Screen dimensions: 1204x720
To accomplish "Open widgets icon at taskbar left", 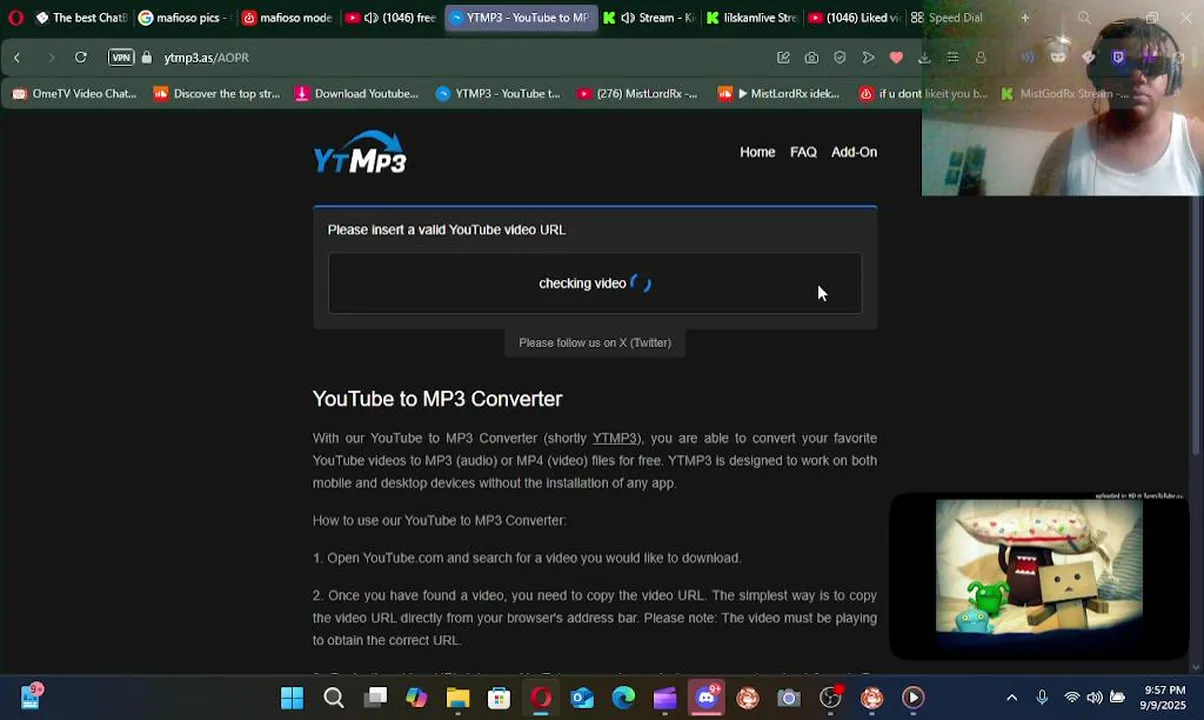I will [x=31, y=697].
